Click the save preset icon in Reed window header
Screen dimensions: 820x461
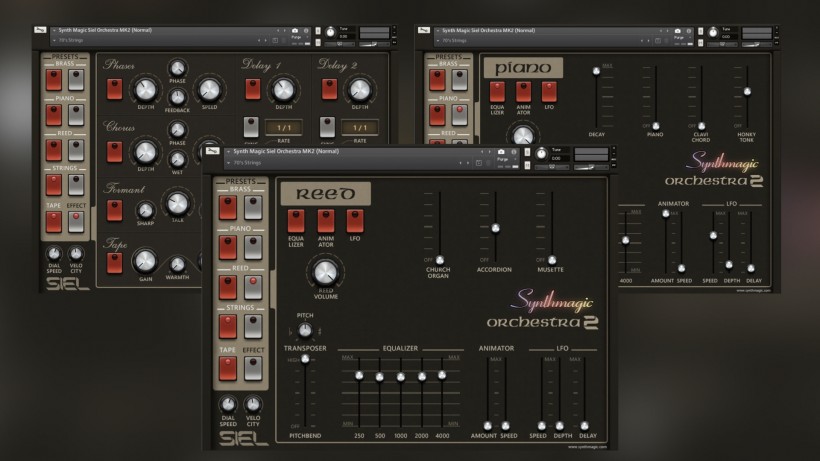(479, 163)
